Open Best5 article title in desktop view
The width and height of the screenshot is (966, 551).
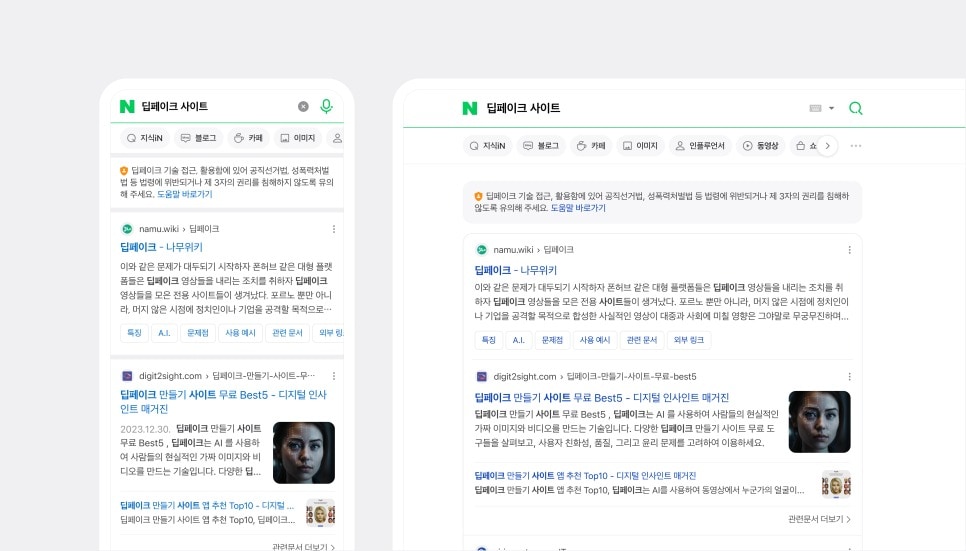(602, 398)
